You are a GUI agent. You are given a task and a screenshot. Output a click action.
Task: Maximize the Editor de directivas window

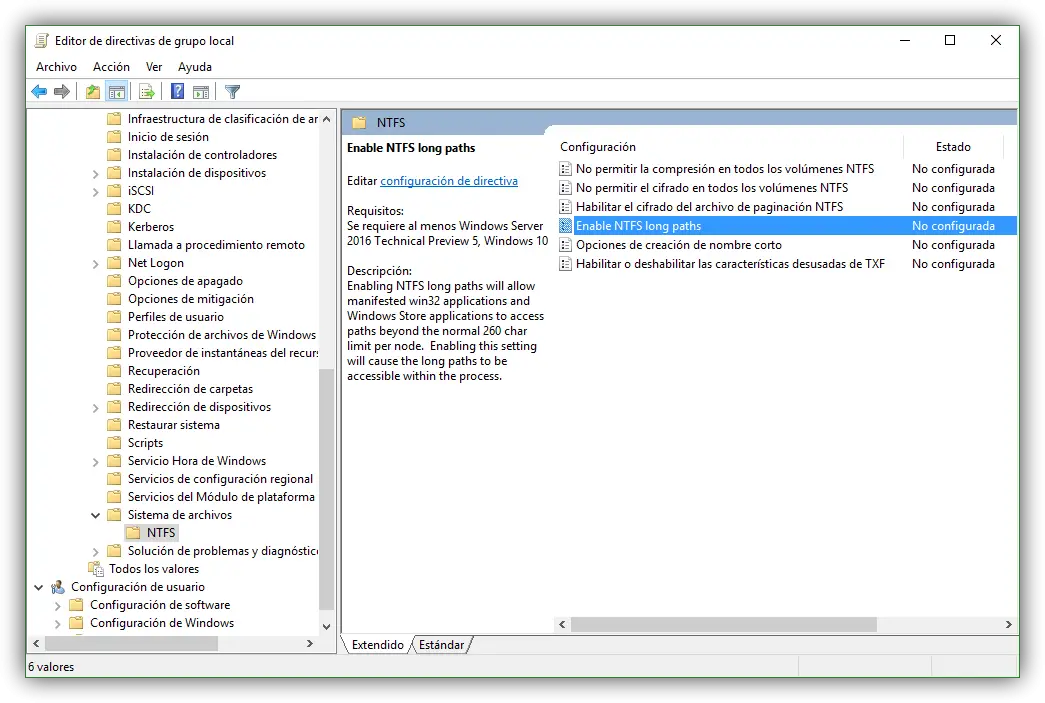coord(950,41)
